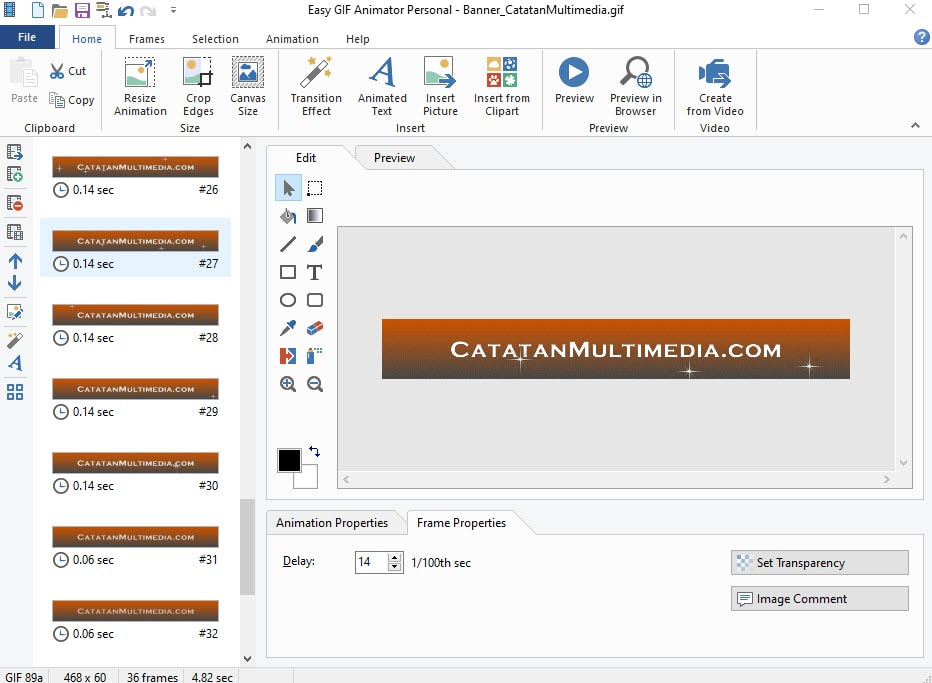Click the zoom out magnifier tool

point(315,384)
